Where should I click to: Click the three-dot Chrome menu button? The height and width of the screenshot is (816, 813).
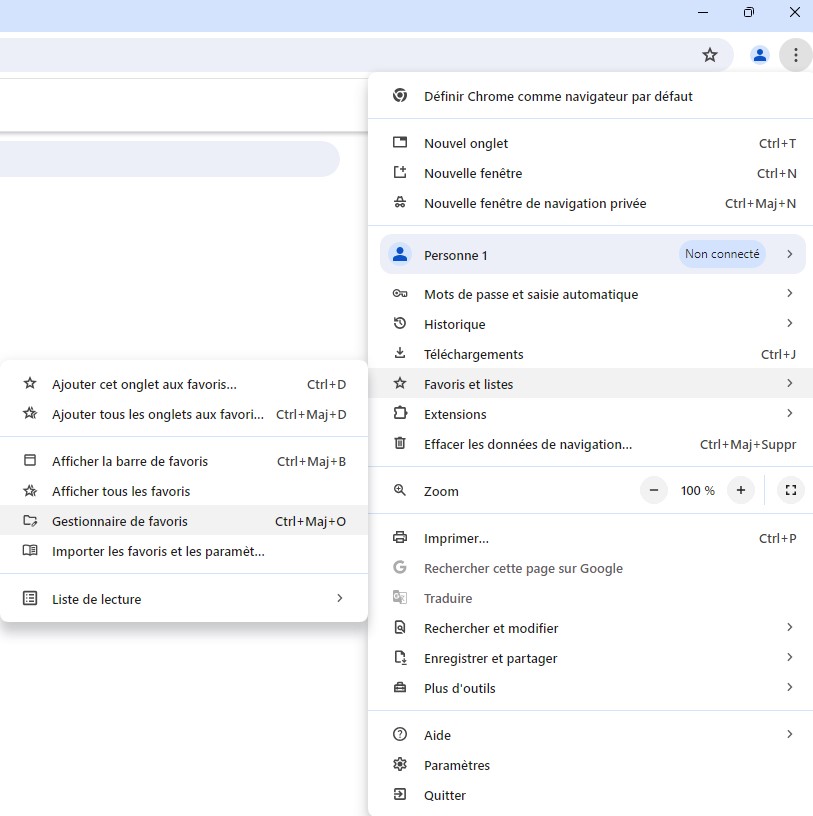click(x=795, y=55)
